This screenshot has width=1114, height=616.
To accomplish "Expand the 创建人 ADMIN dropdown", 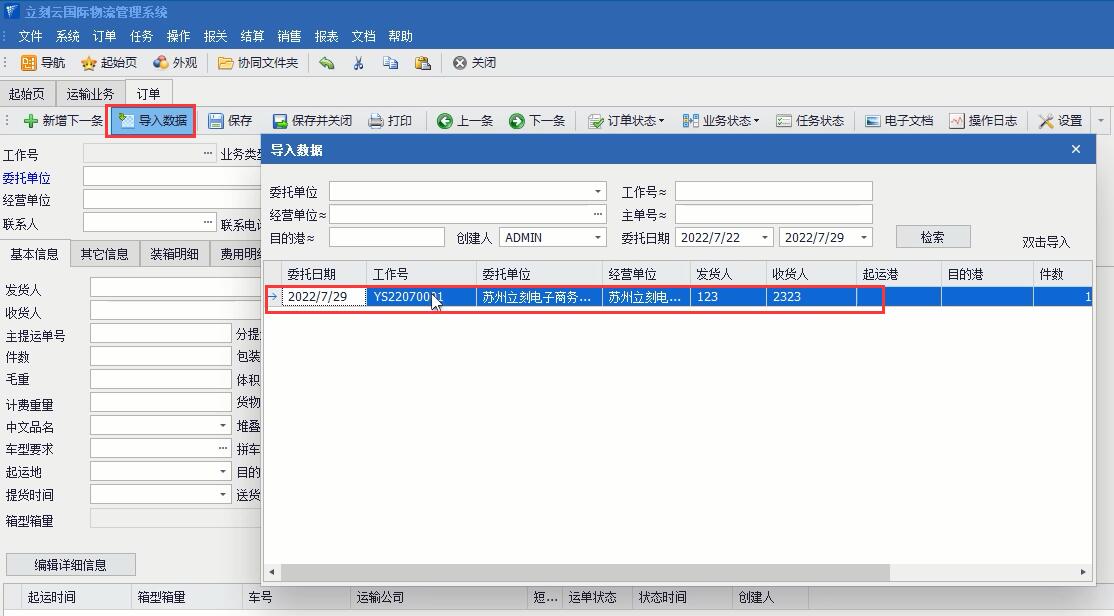I will pyautogui.click(x=598, y=238).
